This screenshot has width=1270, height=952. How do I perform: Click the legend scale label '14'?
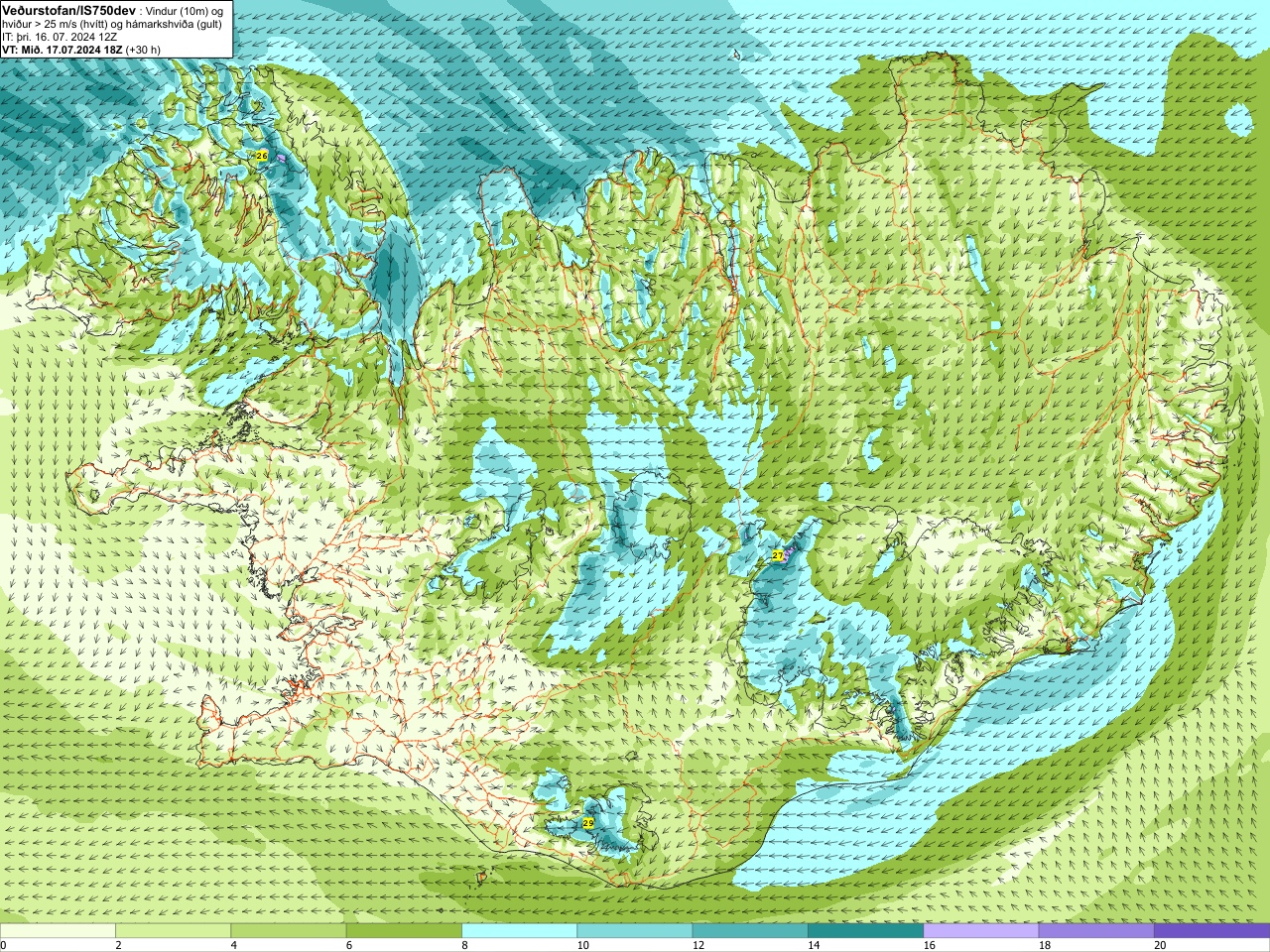814,945
